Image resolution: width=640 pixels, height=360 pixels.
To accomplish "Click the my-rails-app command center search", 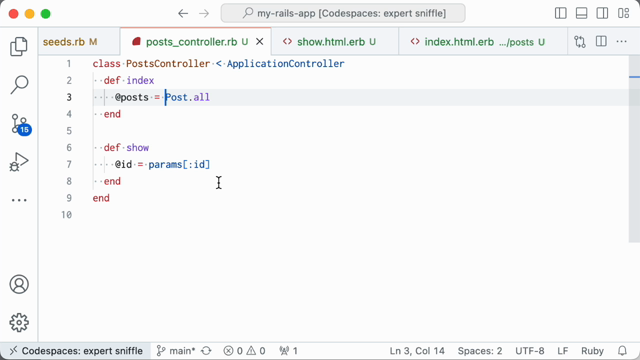I will point(343,13).
